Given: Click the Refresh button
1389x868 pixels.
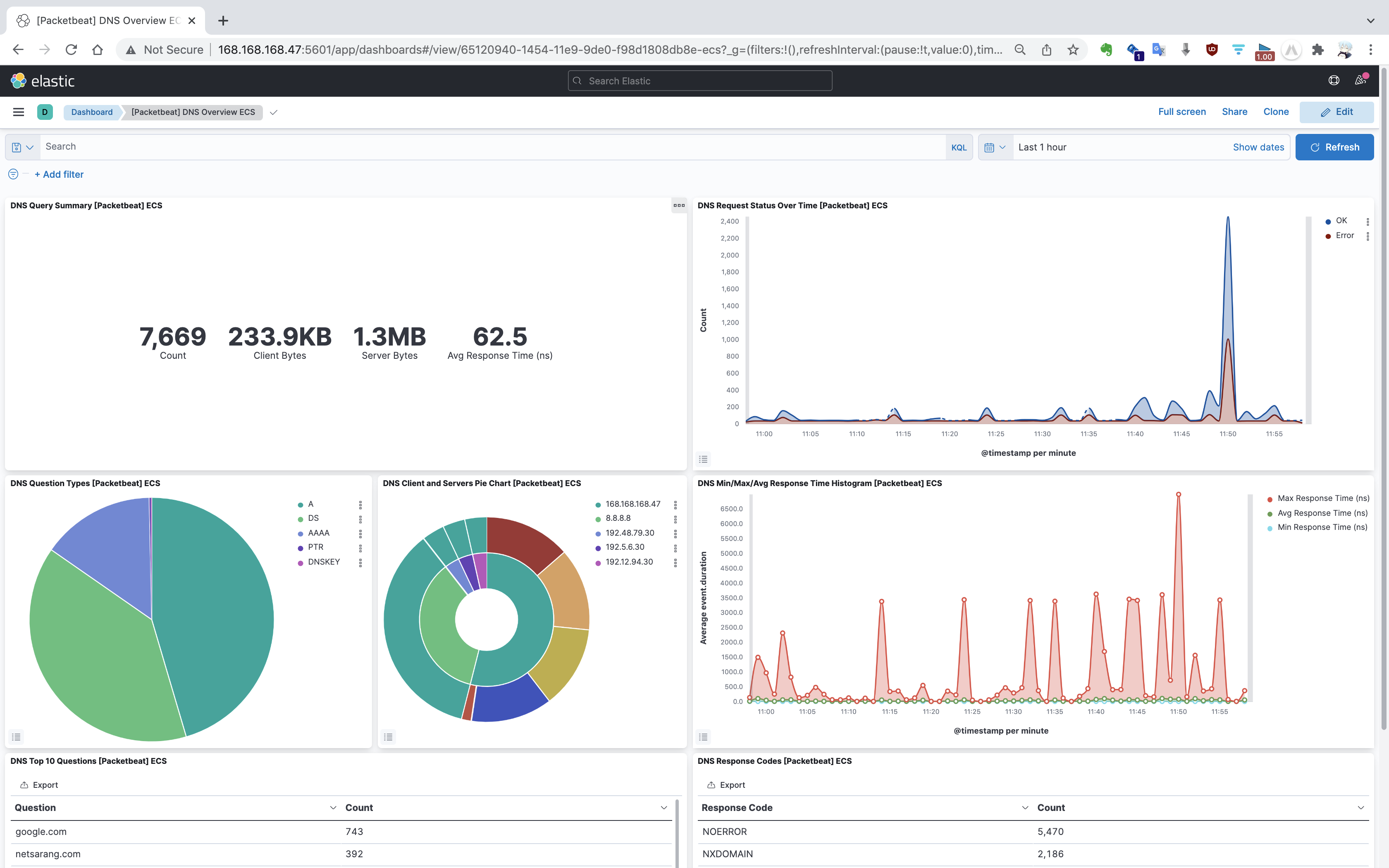Looking at the screenshot, I should tap(1334, 148).
